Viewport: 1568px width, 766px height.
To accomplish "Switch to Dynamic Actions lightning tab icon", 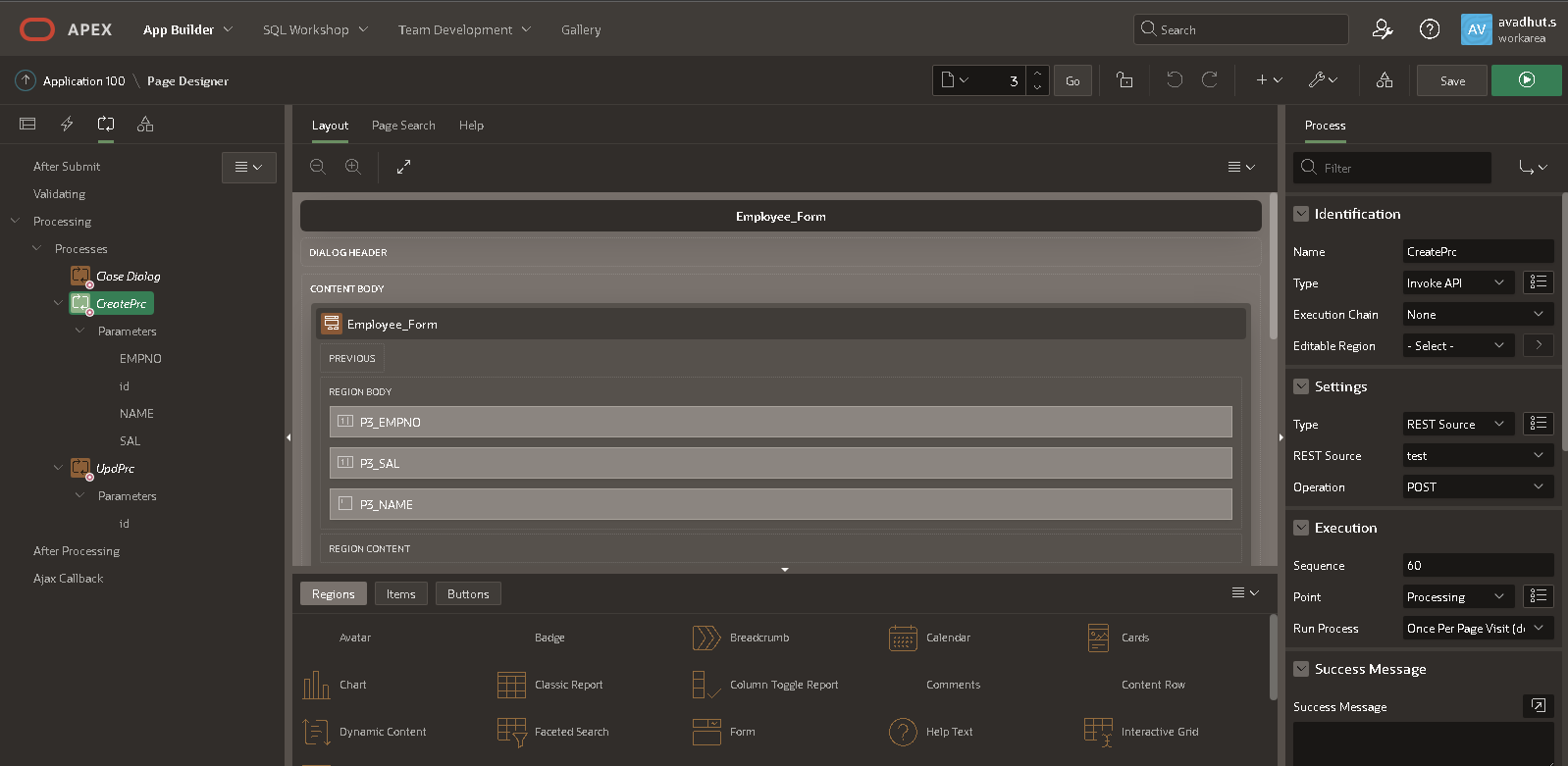I will pos(67,124).
